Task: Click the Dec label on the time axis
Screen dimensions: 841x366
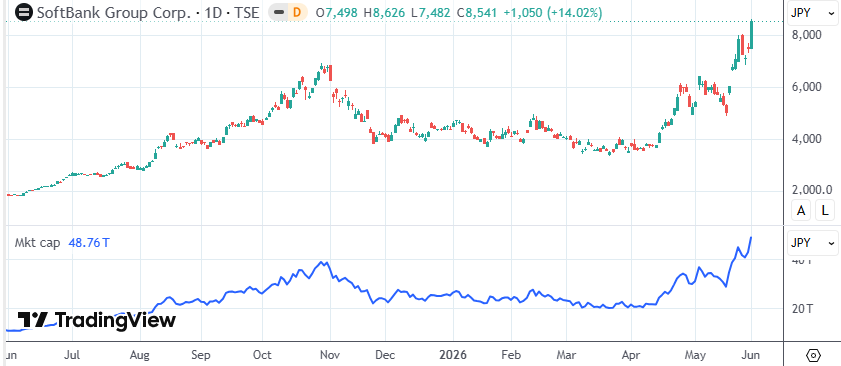Action: (x=385, y=355)
